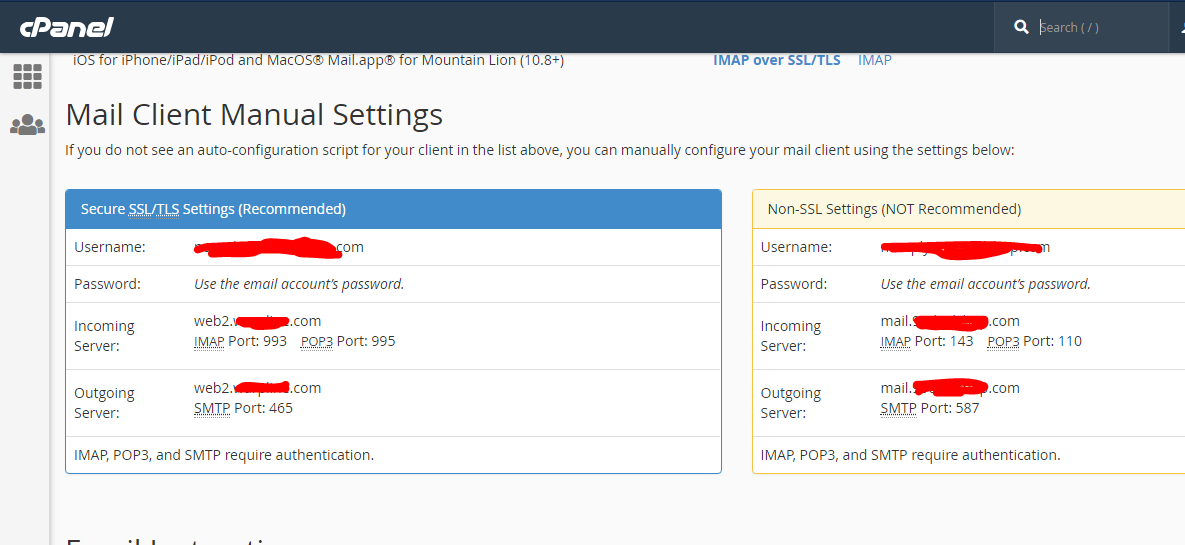This screenshot has height=545, width=1185.
Task: Open the plain IMAP link
Action: (874, 60)
